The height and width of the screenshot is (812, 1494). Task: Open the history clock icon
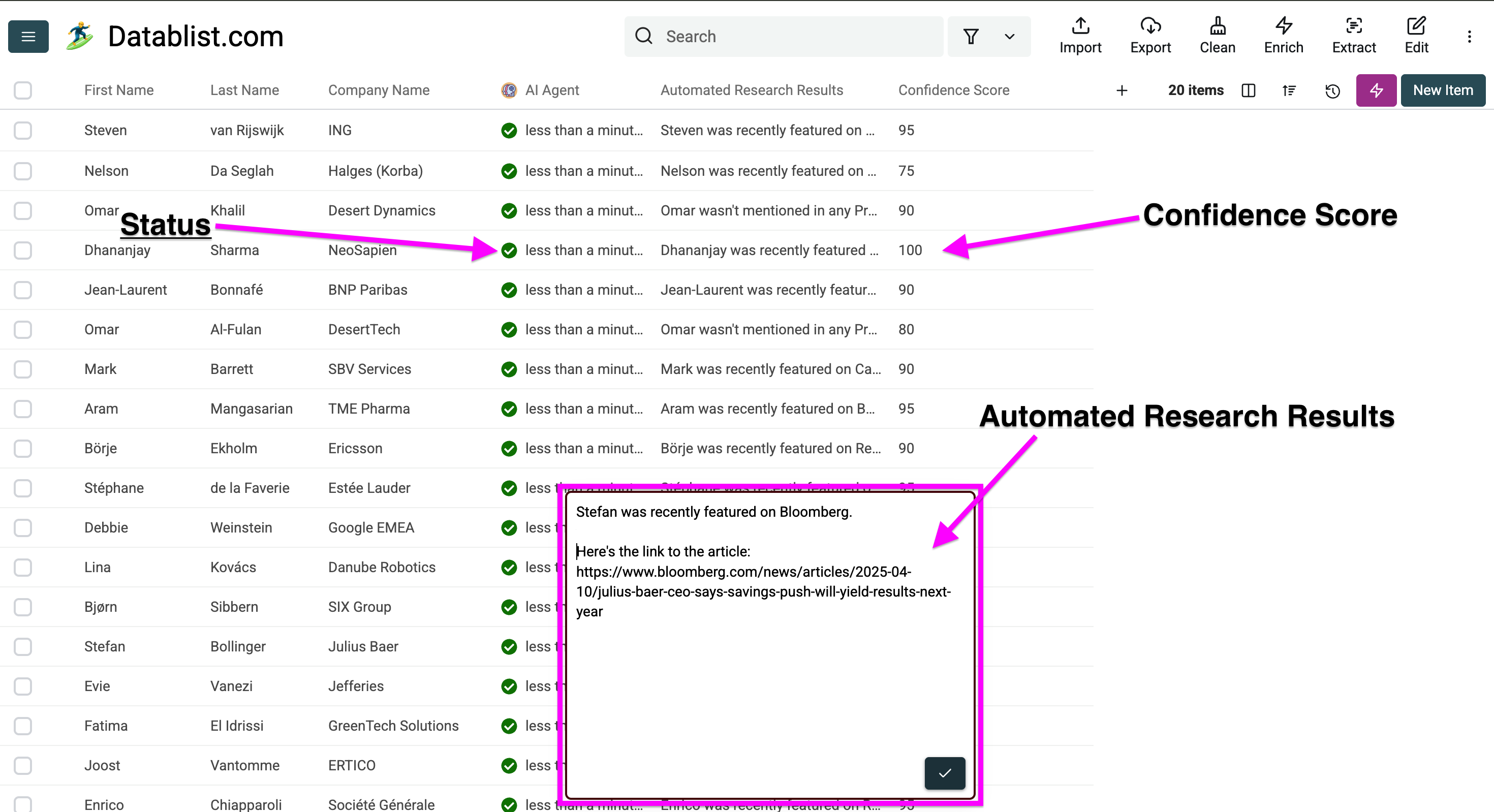pos(1332,90)
